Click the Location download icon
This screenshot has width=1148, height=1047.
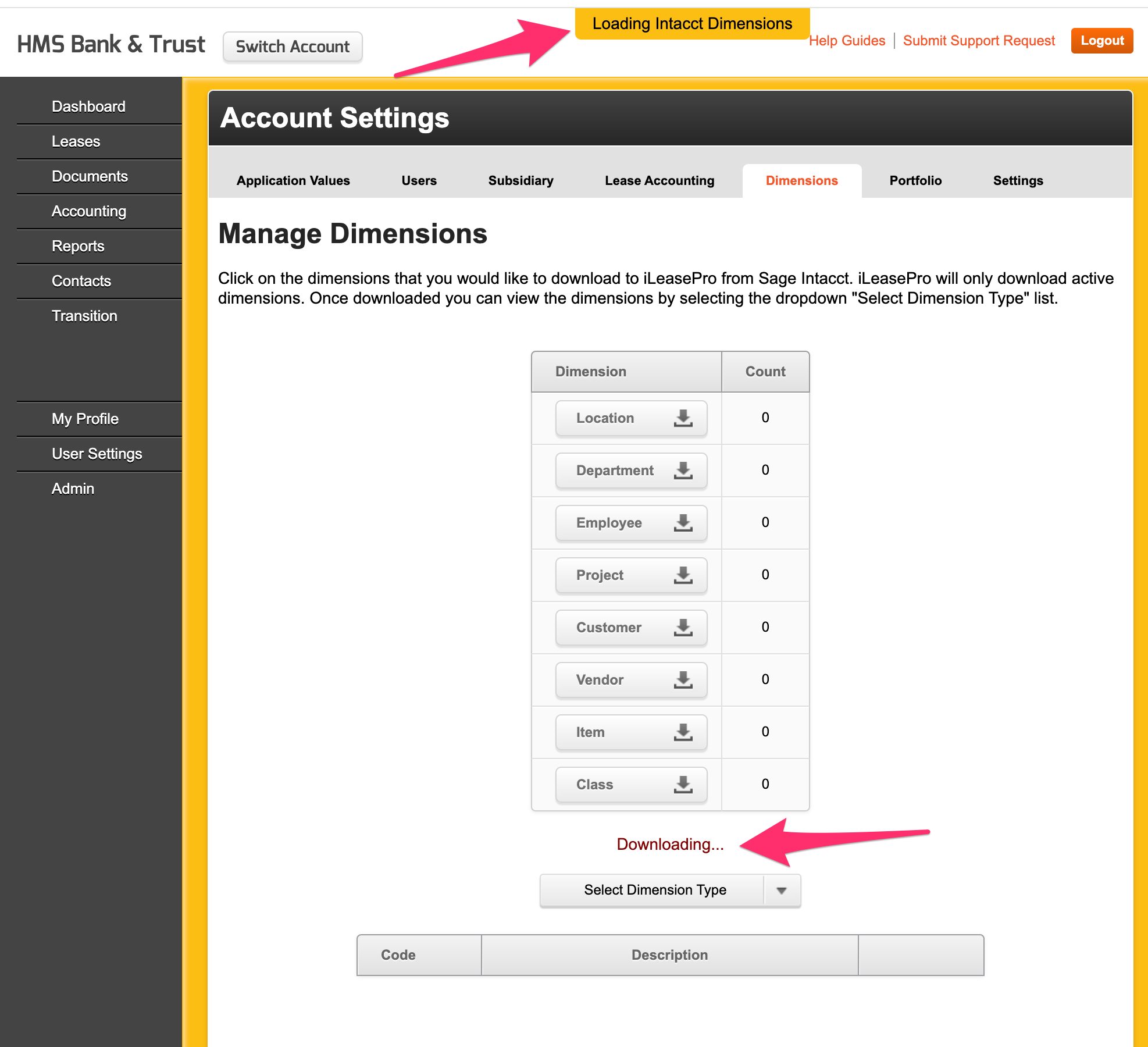(x=683, y=418)
